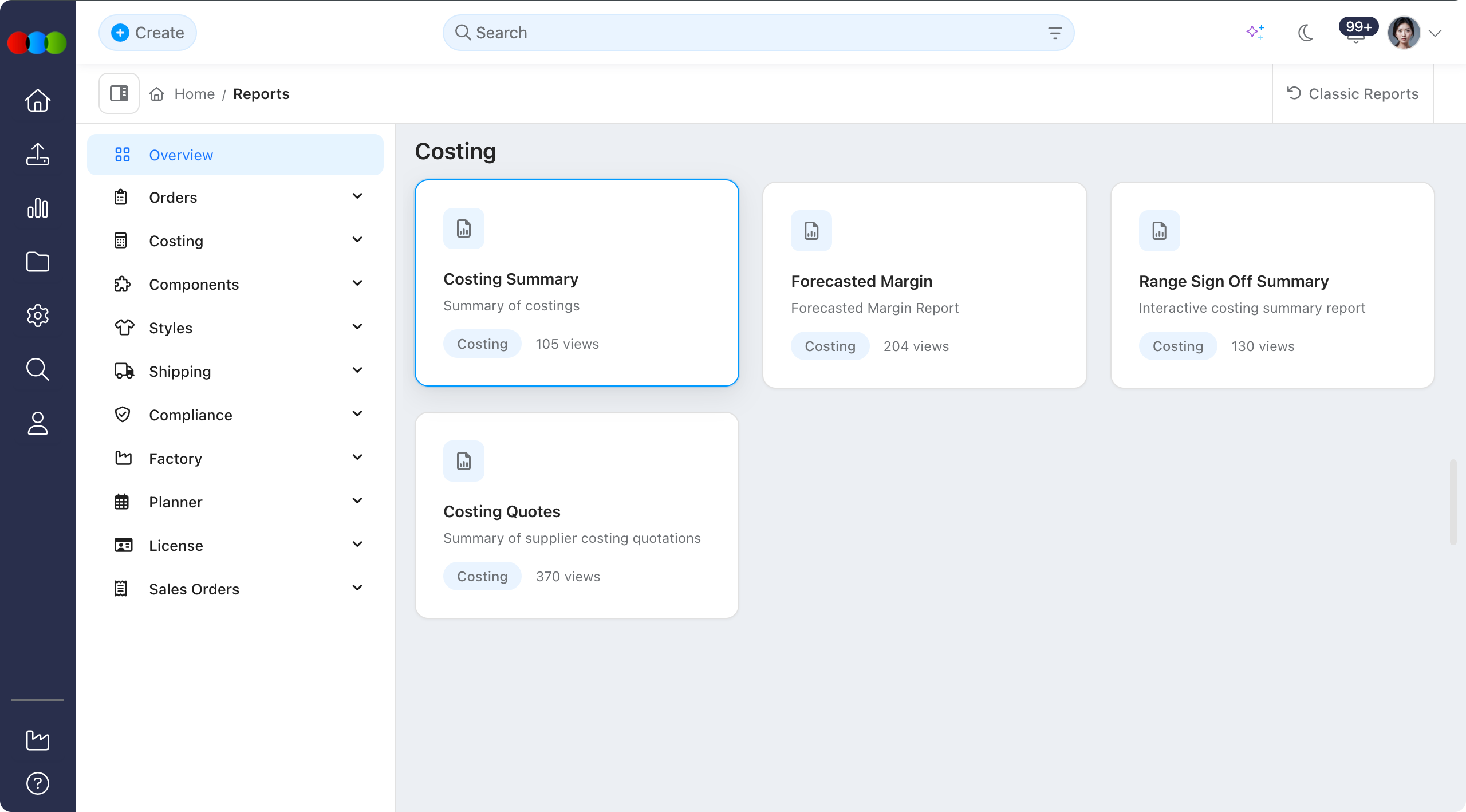Go to Home via the breadcrumb link
1466x812 pixels.
(195, 94)
